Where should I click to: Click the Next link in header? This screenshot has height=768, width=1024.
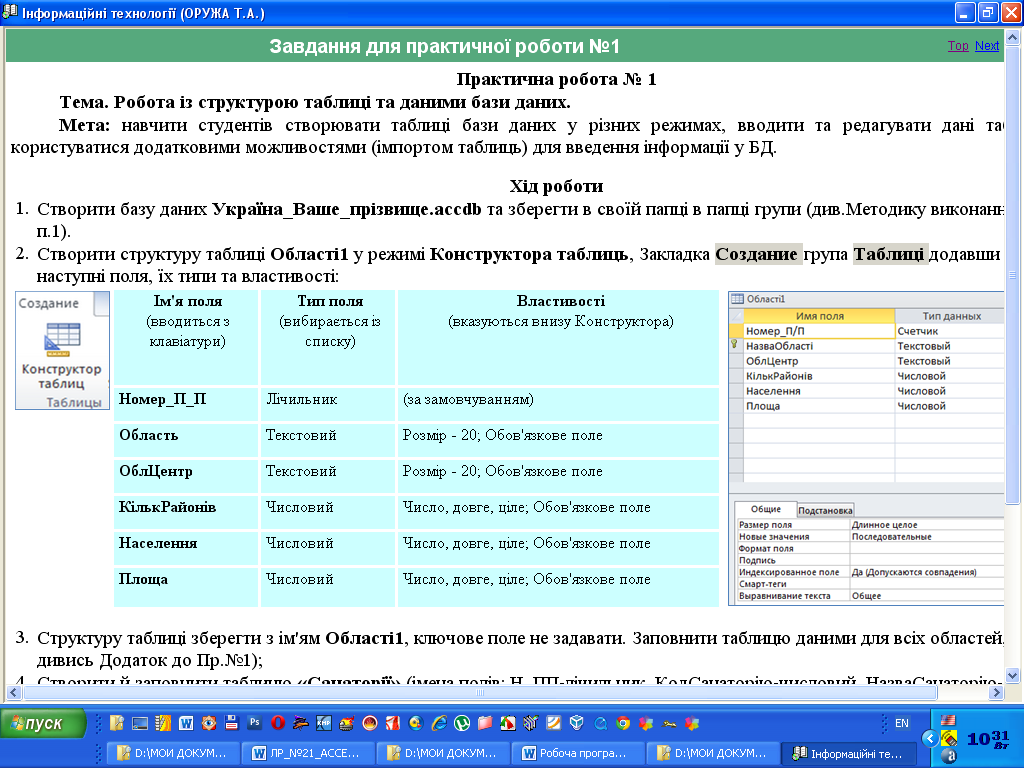click(987, 46)
